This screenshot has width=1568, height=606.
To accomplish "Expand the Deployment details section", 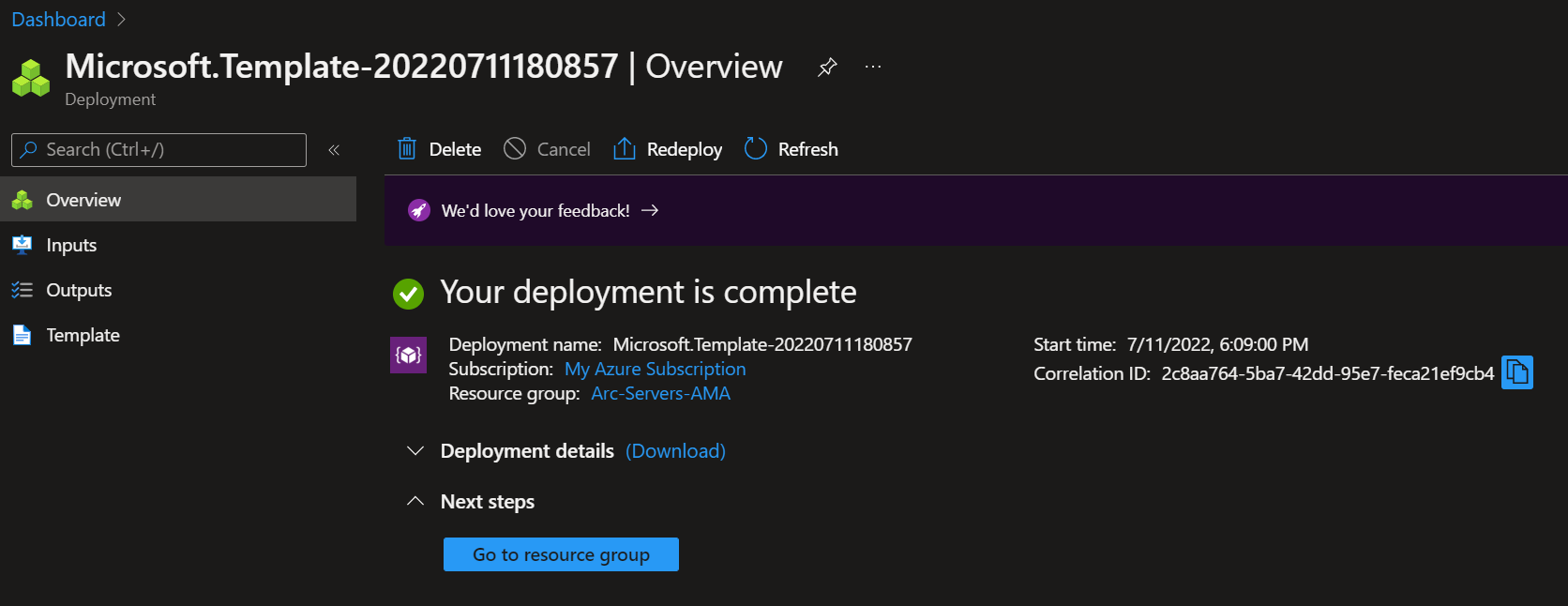I will click(415, 451).
